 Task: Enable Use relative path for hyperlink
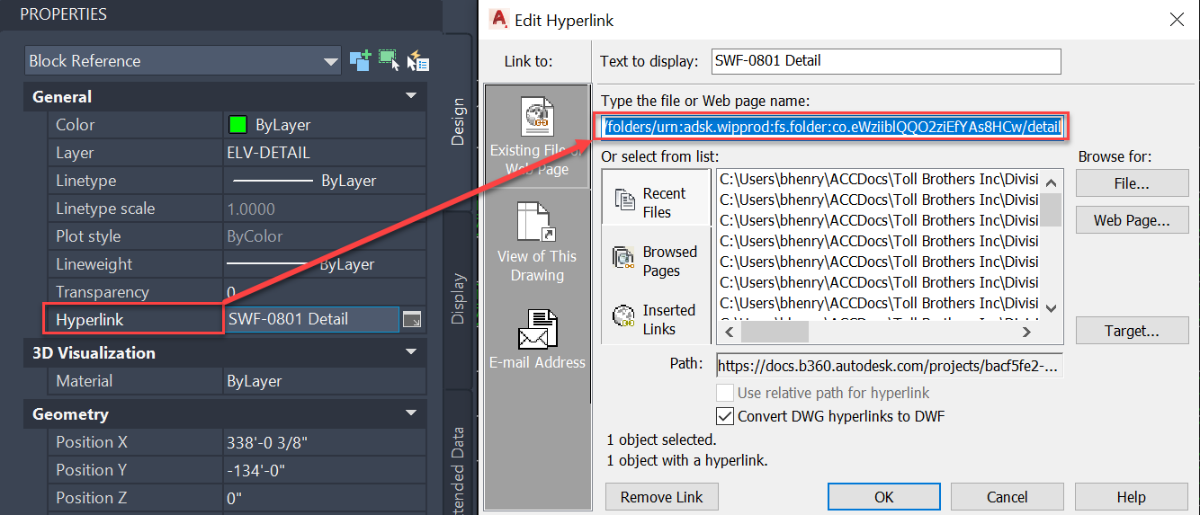tap(726, 393)
